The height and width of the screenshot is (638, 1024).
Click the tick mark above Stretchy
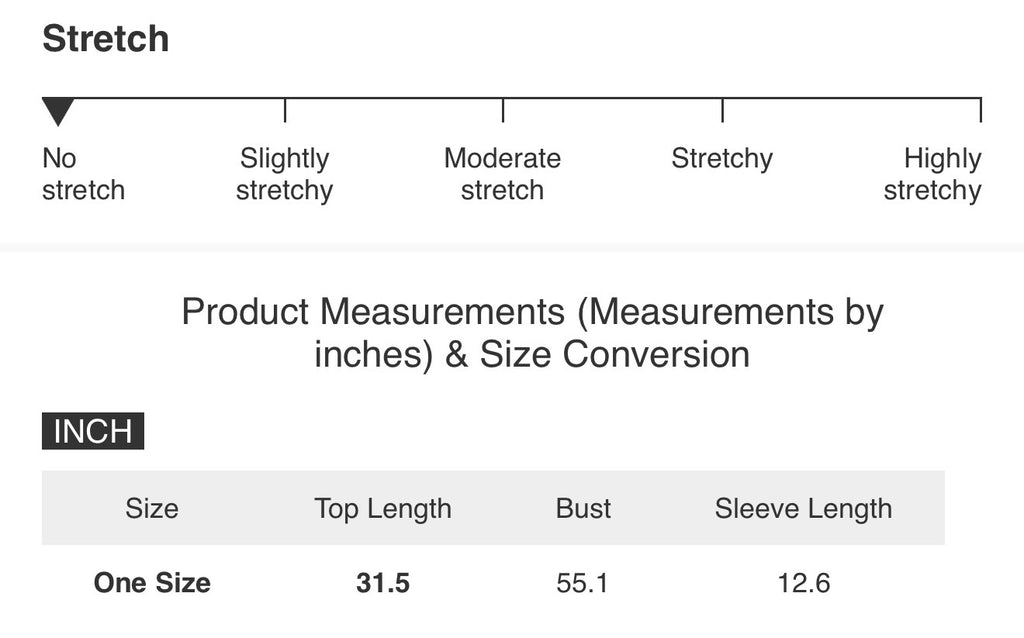click(x=722, y=110)
